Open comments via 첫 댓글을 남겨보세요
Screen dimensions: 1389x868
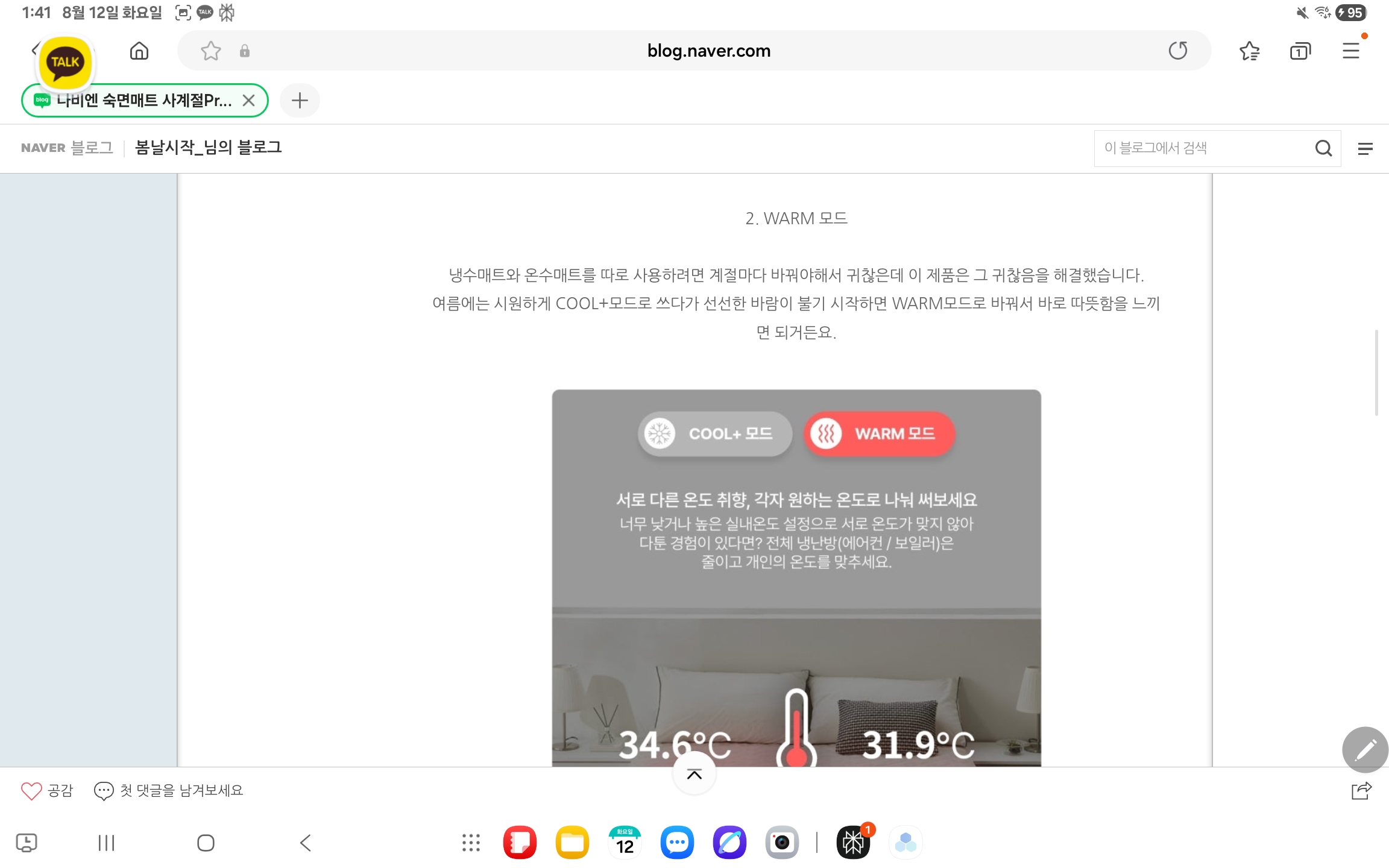(169, 790)
